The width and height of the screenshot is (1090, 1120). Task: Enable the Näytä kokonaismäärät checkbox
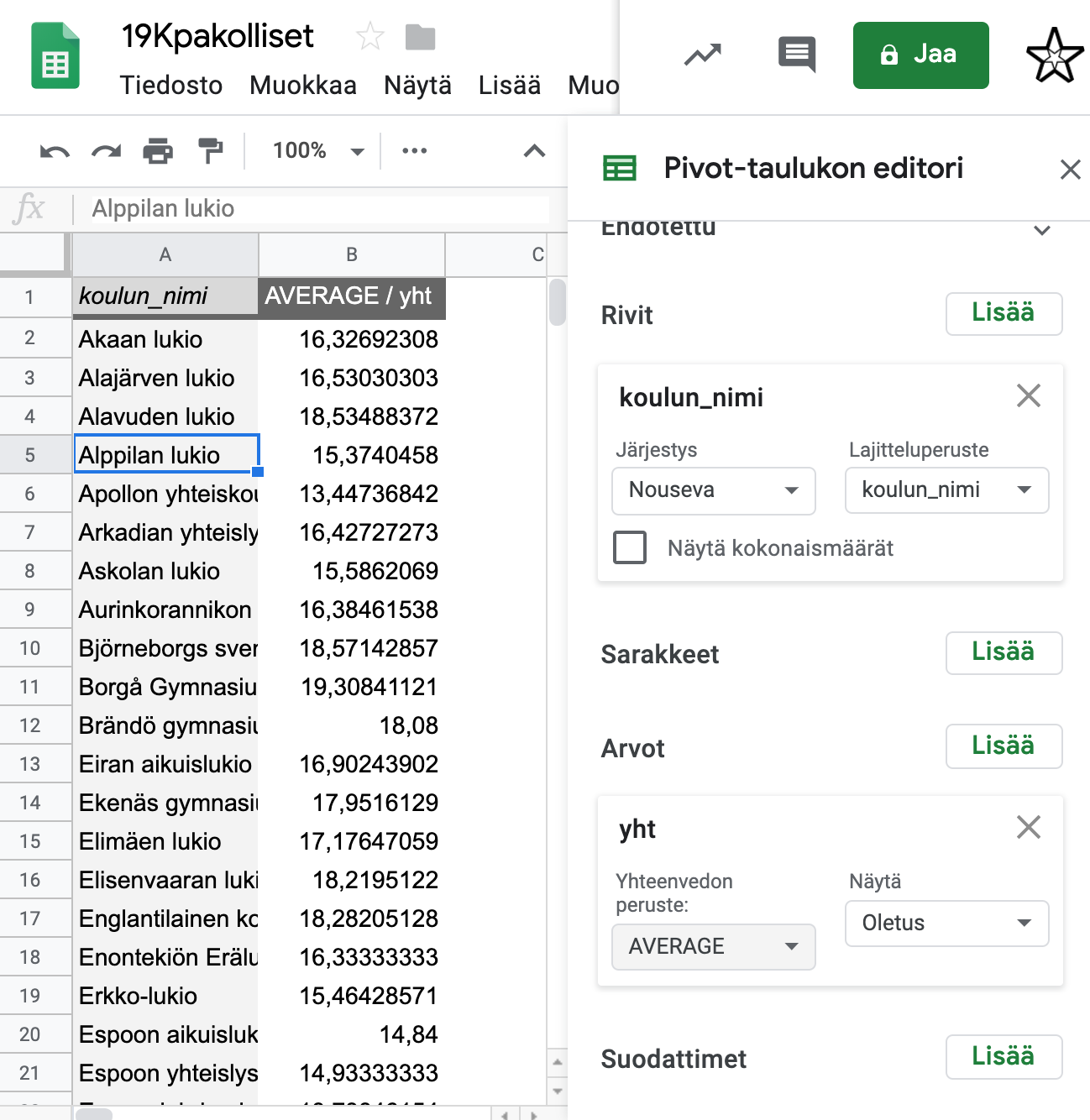[630, 547]
